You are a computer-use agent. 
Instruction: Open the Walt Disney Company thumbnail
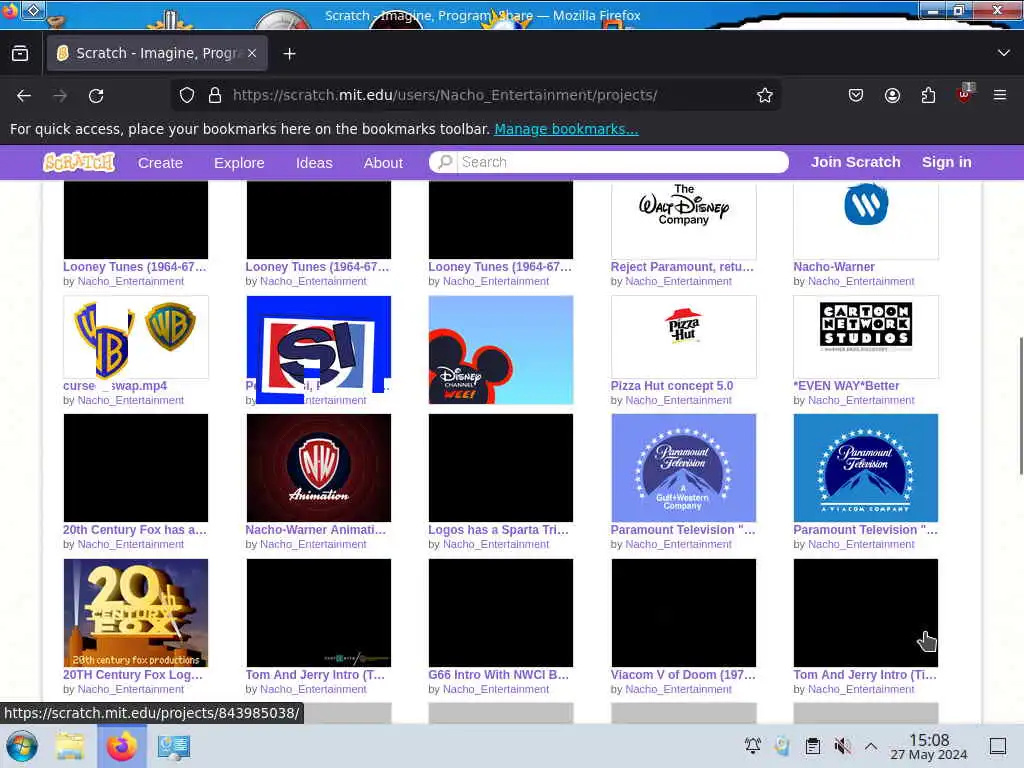(x=684, y=220)
